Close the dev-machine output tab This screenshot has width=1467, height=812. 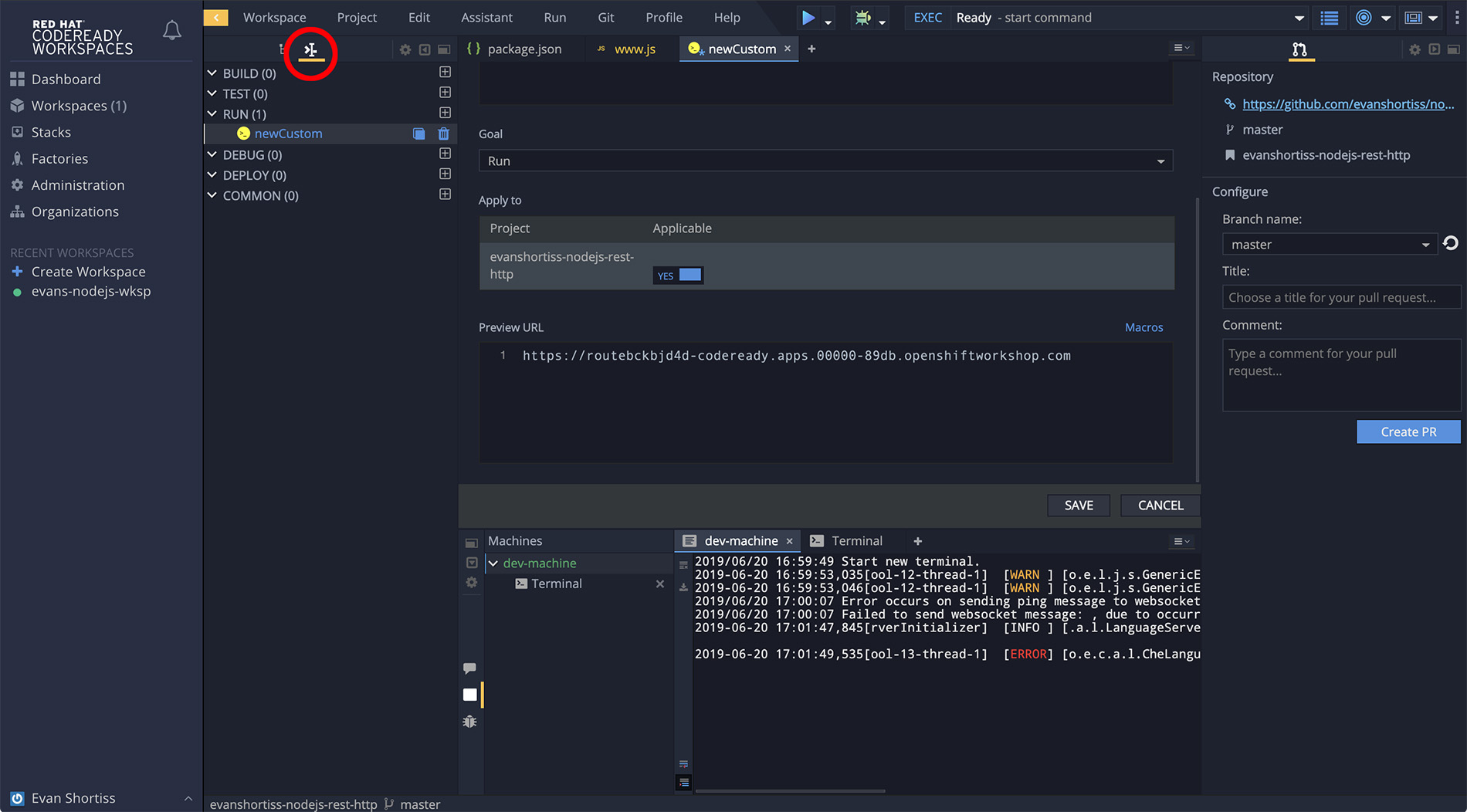(x=790, y=541)
